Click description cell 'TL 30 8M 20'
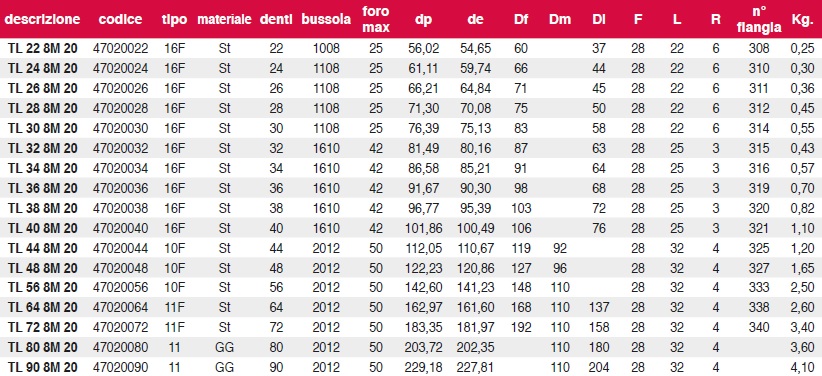 click(42, 128)
